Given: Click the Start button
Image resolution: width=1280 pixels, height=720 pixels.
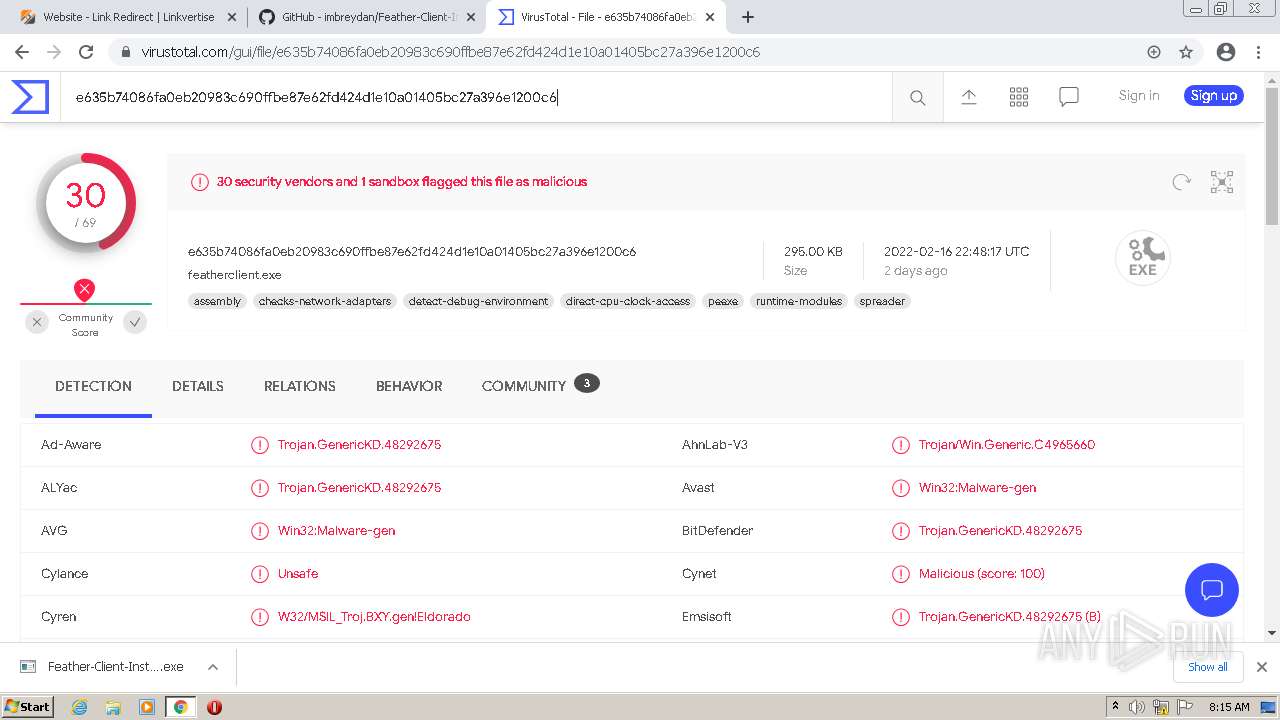Looking at the screenshot, I should [x=27, y=707].
